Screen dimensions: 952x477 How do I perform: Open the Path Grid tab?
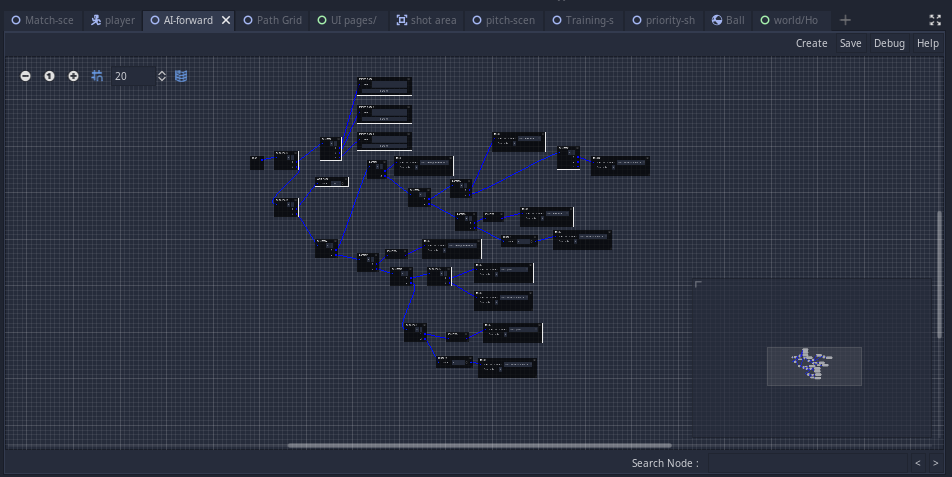[272, 20]
